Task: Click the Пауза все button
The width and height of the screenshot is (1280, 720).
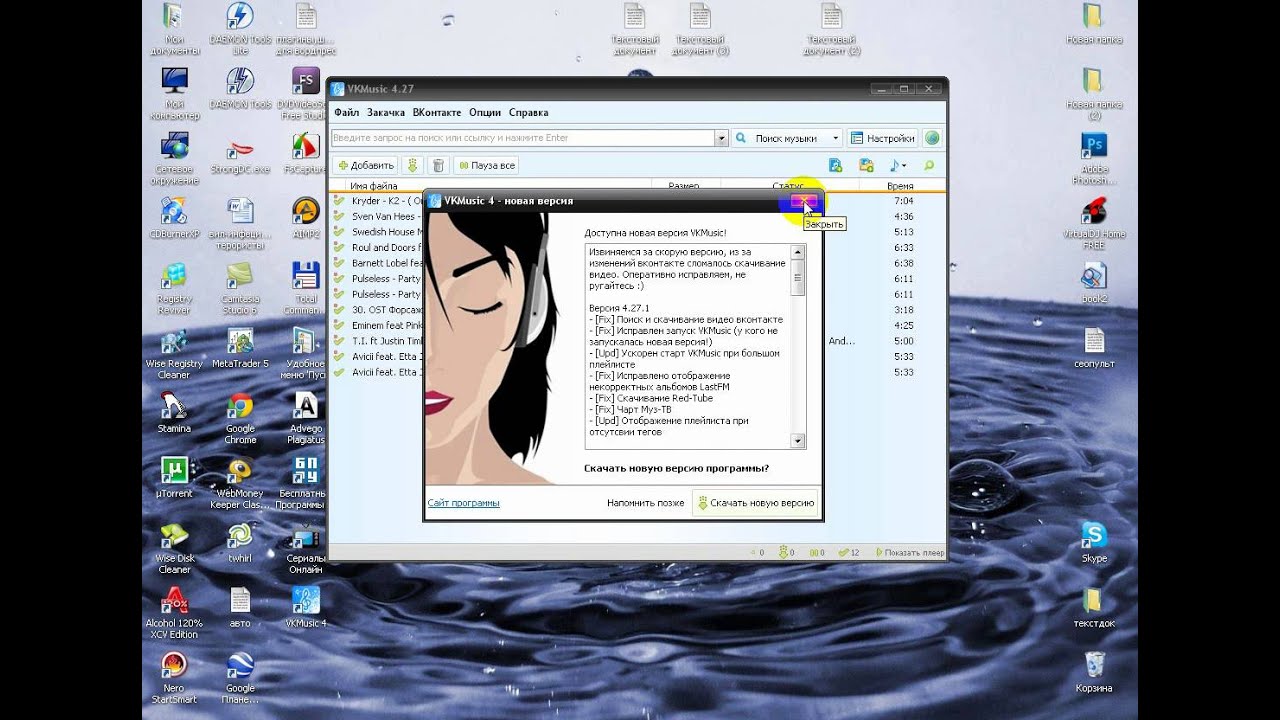Action: click(x=487, y=165)
